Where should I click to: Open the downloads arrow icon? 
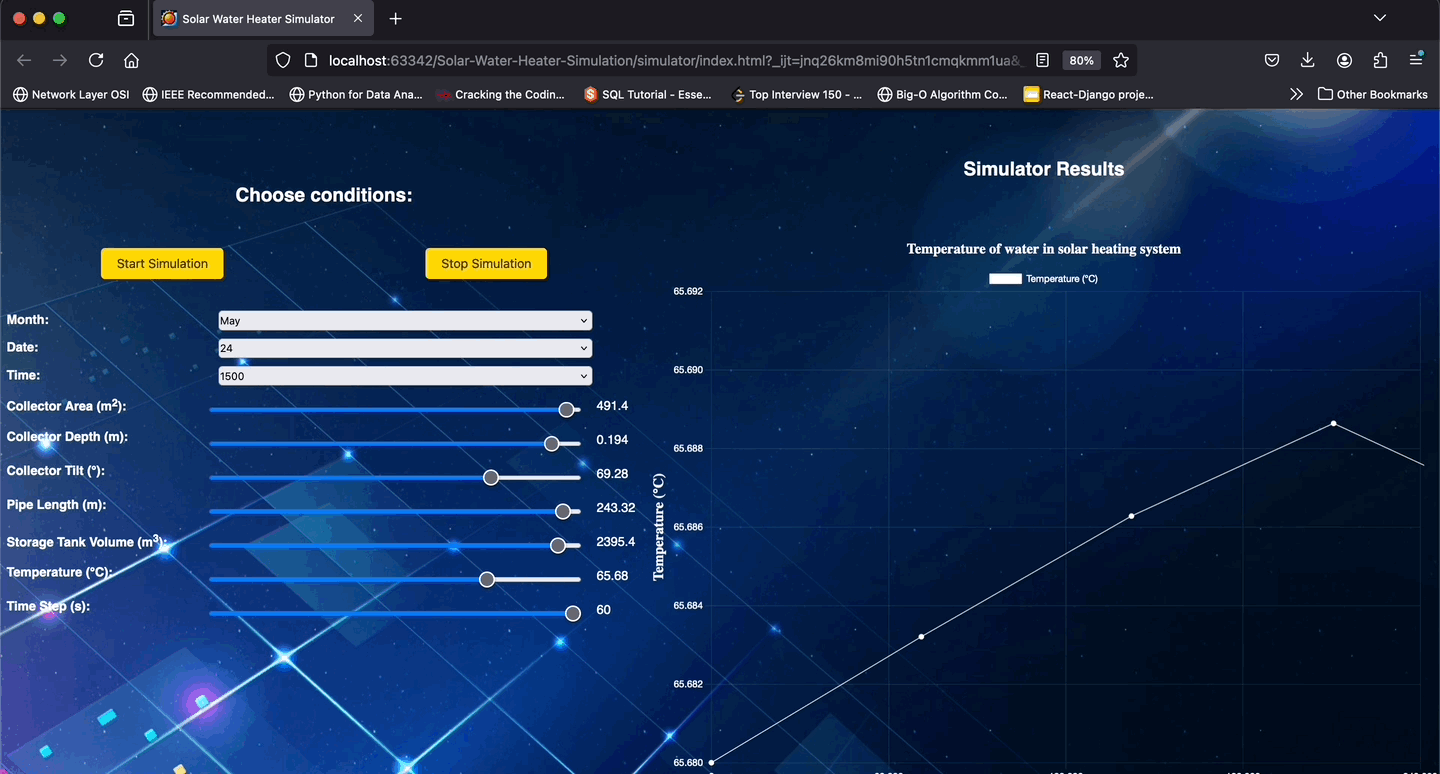coord(1308,60)
